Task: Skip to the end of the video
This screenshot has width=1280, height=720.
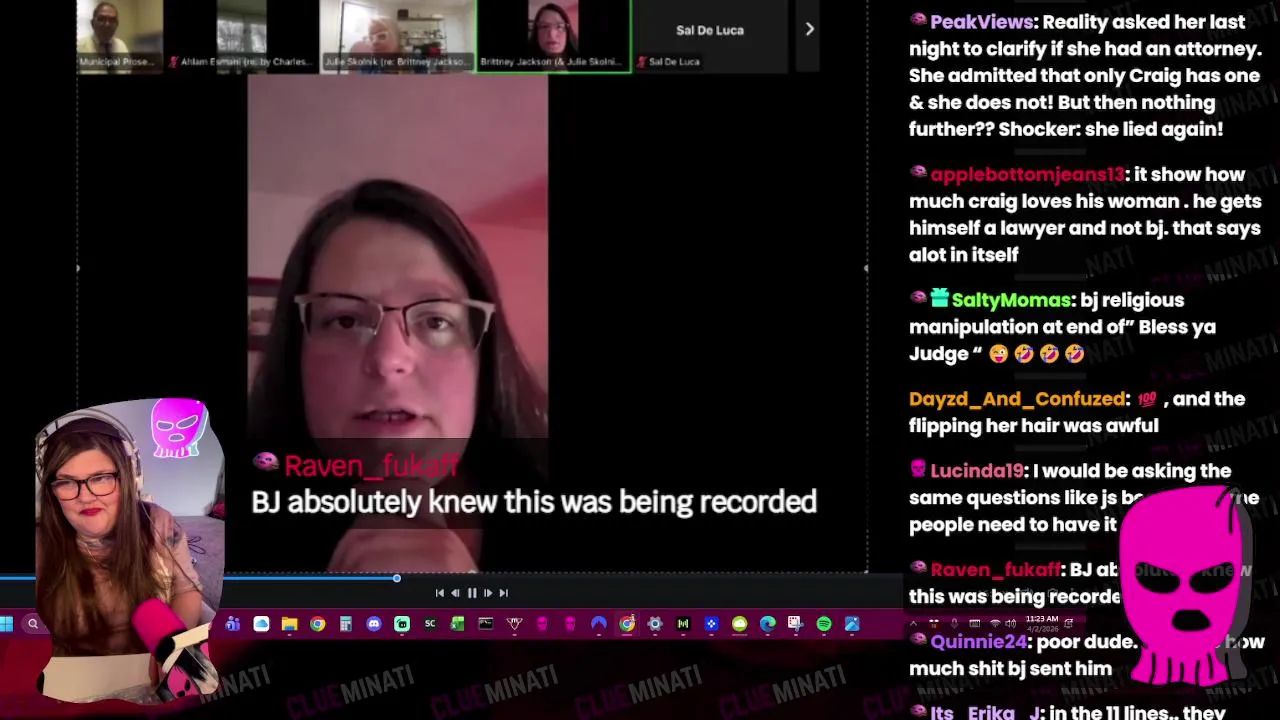Action: click(x=503, y=593)
